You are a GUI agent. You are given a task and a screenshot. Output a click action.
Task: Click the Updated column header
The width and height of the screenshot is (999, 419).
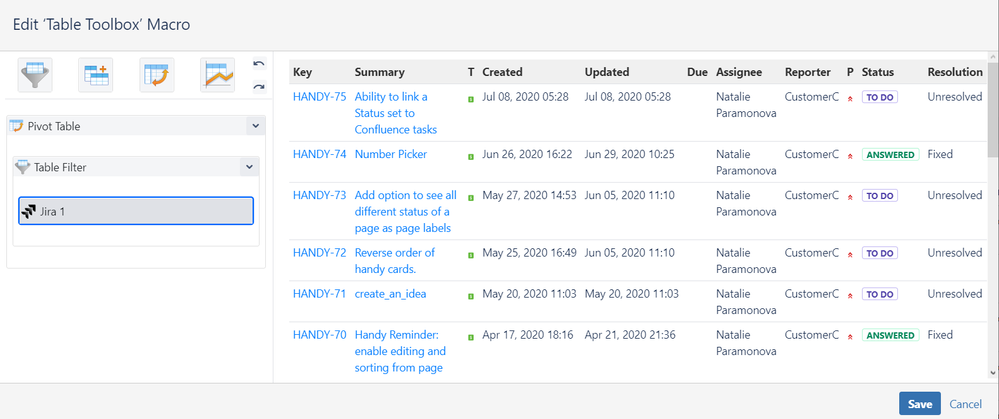pyautogui.click(x=607, y=72)
